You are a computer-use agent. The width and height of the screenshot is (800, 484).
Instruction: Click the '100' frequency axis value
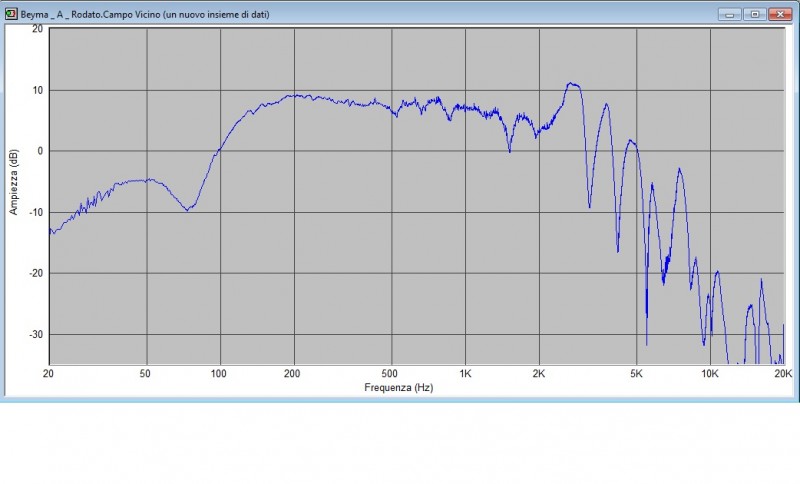(x=218, y=374)
